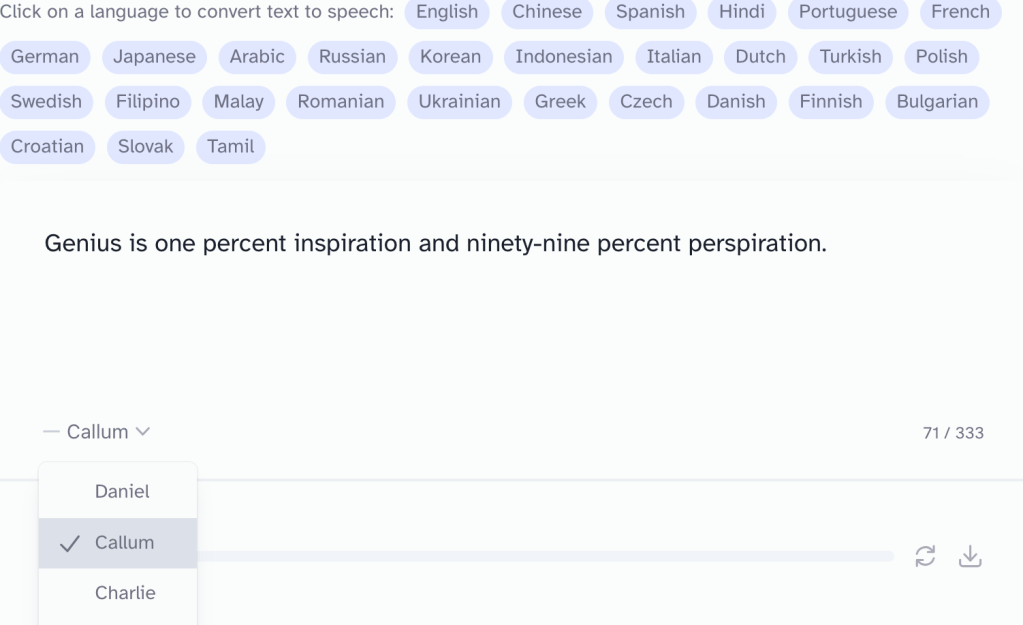Click the Korean language chip
1023x625 pixels.
[450, 57]
